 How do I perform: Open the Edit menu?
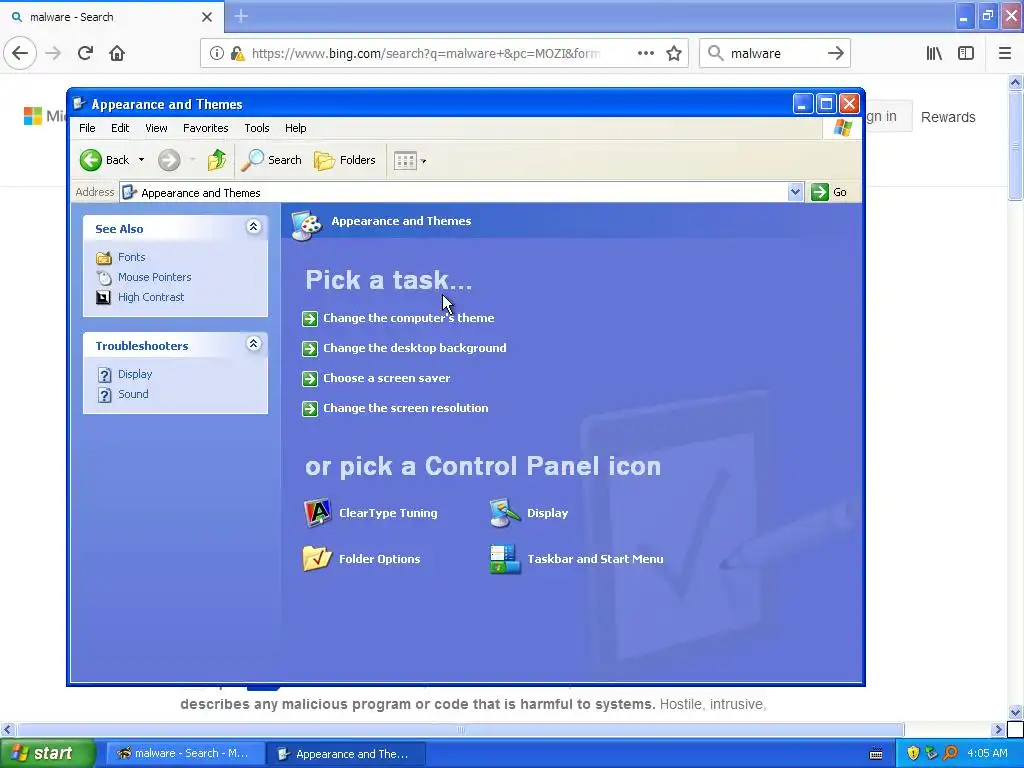point(120,128)
